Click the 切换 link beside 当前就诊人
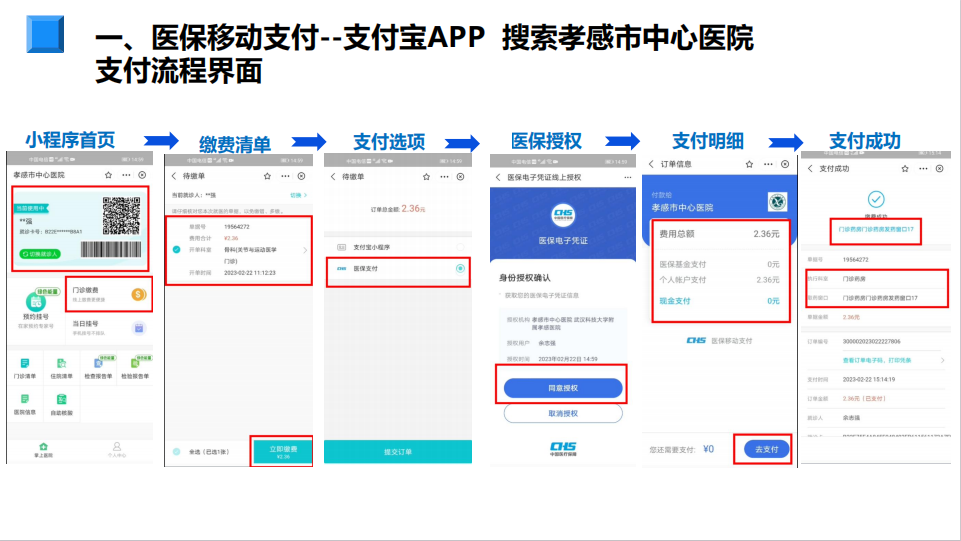The image size is (961, 541). [298, 195]
